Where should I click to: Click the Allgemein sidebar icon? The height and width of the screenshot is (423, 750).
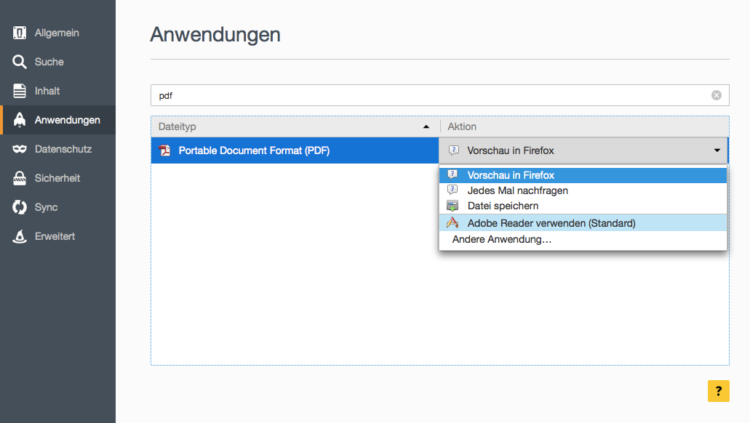[x=19, y=33]
